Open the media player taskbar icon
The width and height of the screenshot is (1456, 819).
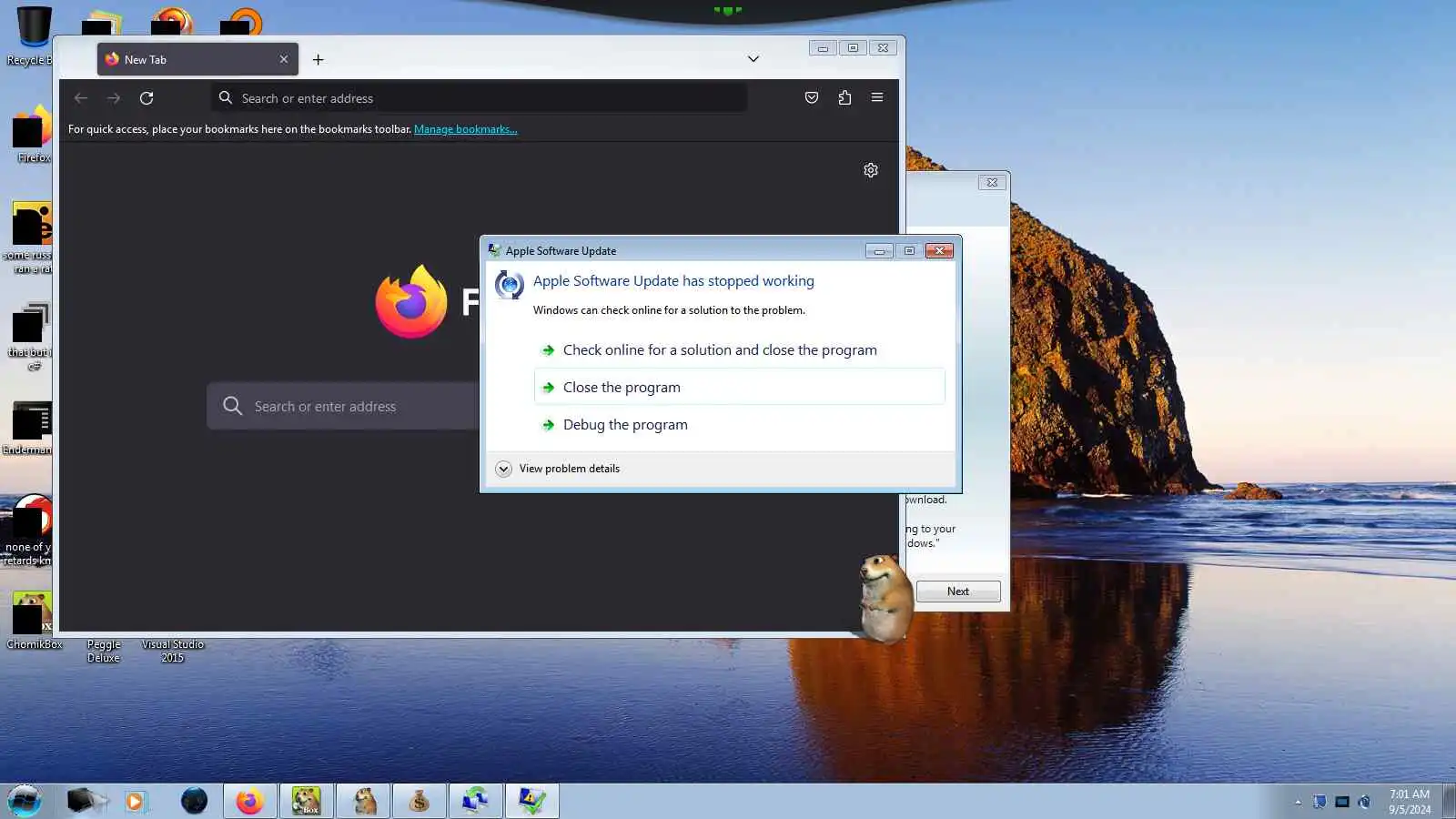click(x=136, y=802)
